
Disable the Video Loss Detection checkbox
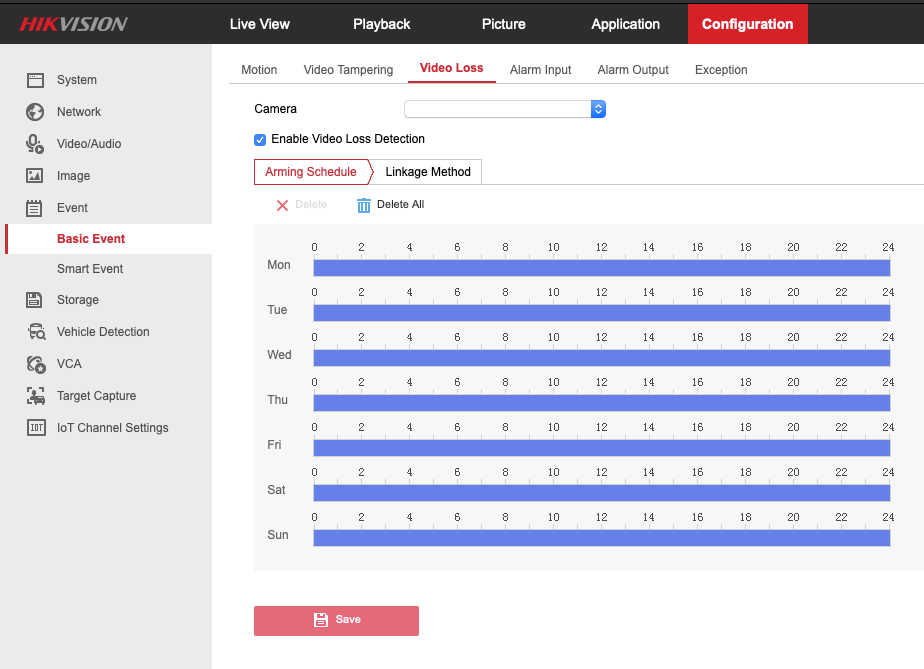pyautogui.click(x=260, y=140)
